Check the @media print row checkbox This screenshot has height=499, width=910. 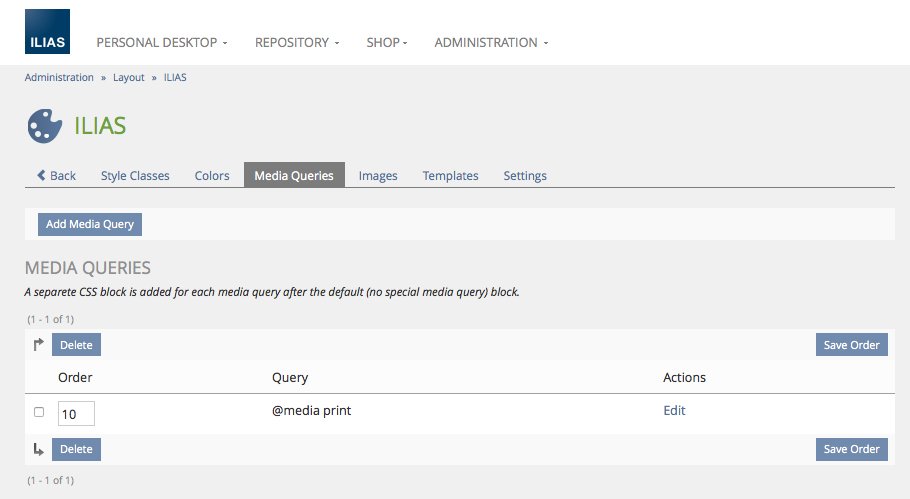pyautogui.click(x=39, y=412)
